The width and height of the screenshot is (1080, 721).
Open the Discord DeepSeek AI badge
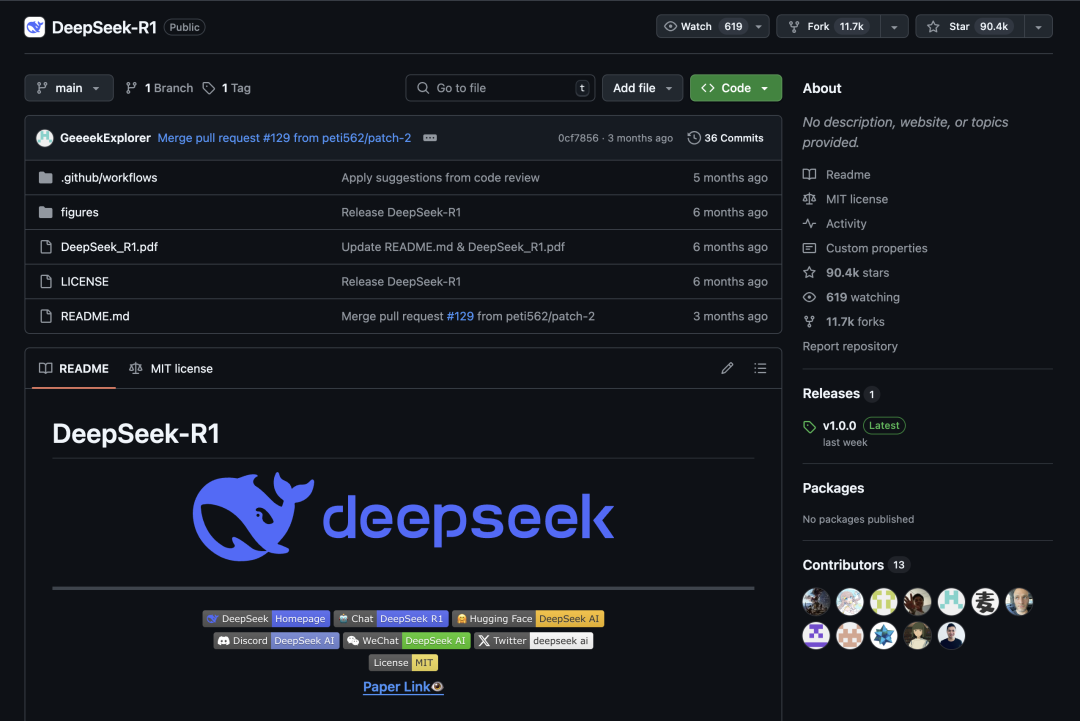(x=276, y=640)
